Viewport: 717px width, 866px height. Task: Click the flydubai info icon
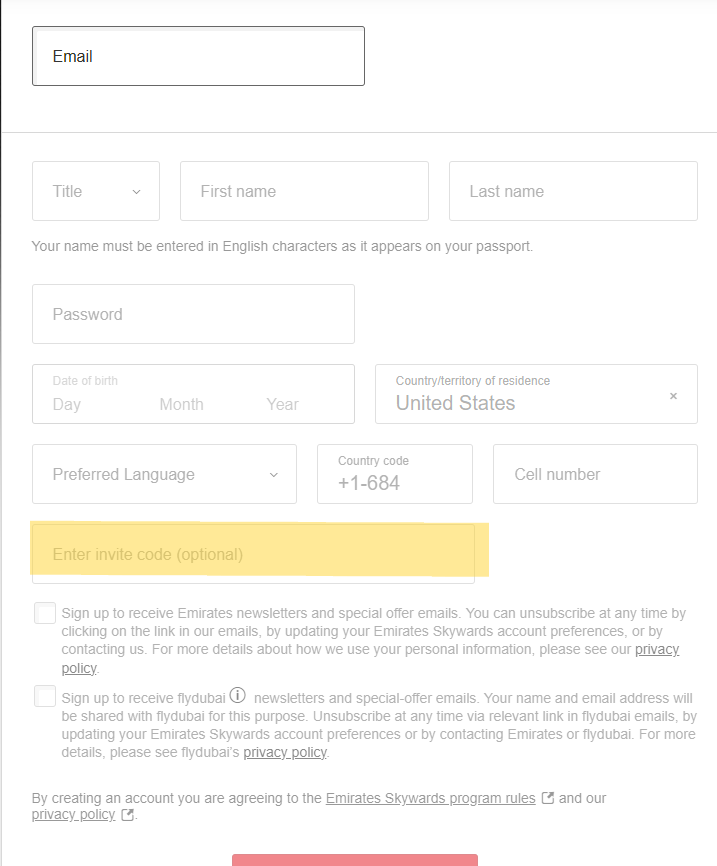tap(238, 695)
